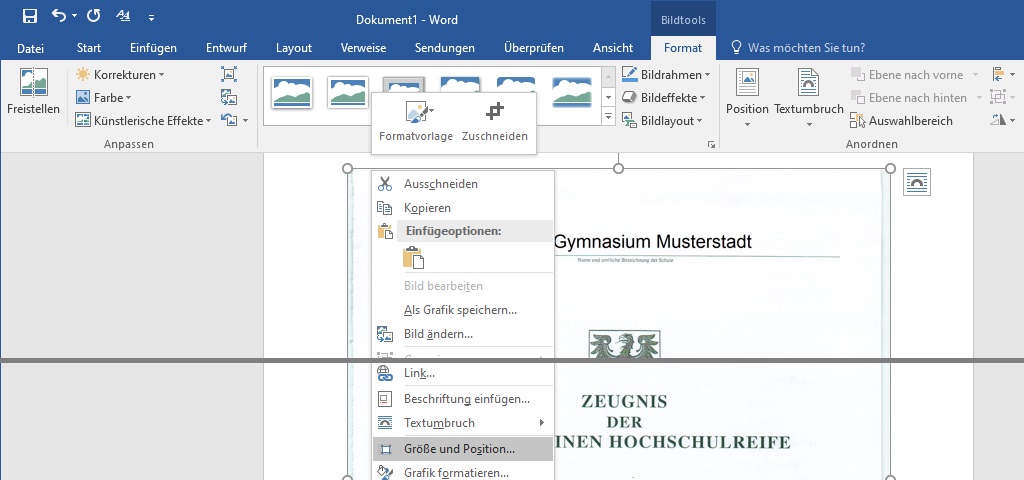
Task: Select Kopieren in the context menu
Action: [x=427, y=208]
